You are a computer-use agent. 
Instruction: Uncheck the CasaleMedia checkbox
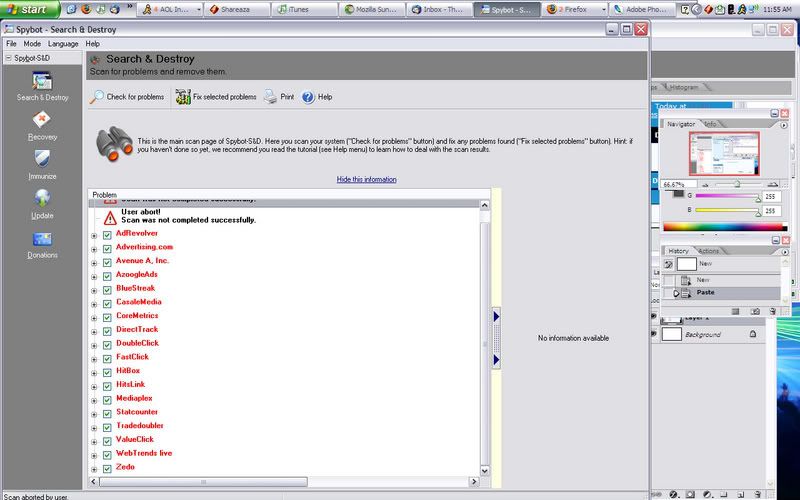pos(107,304)
